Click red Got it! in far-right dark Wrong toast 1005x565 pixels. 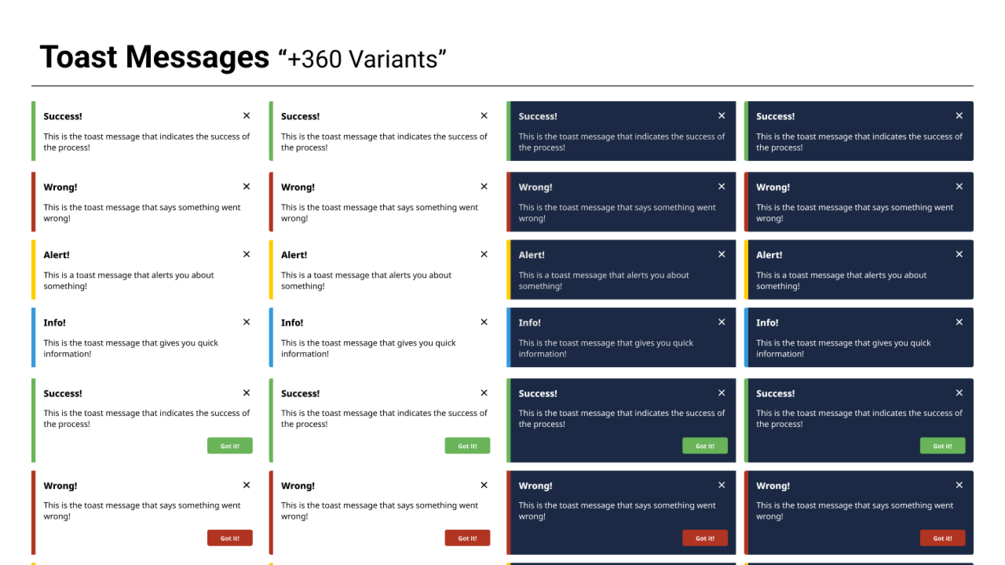pyautogui.click(x=942, y=538)
